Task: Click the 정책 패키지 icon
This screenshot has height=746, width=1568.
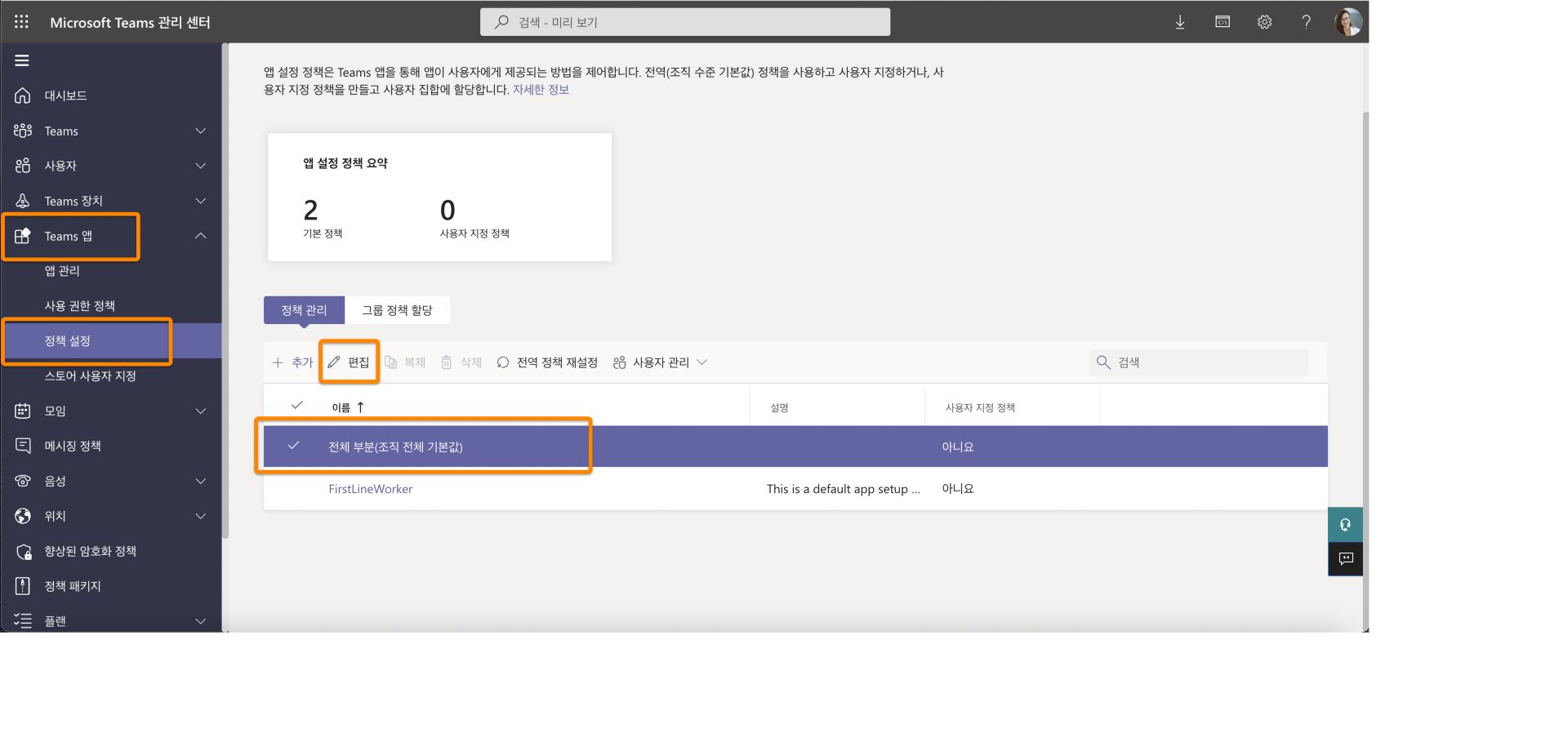Action: click(23, 586)
